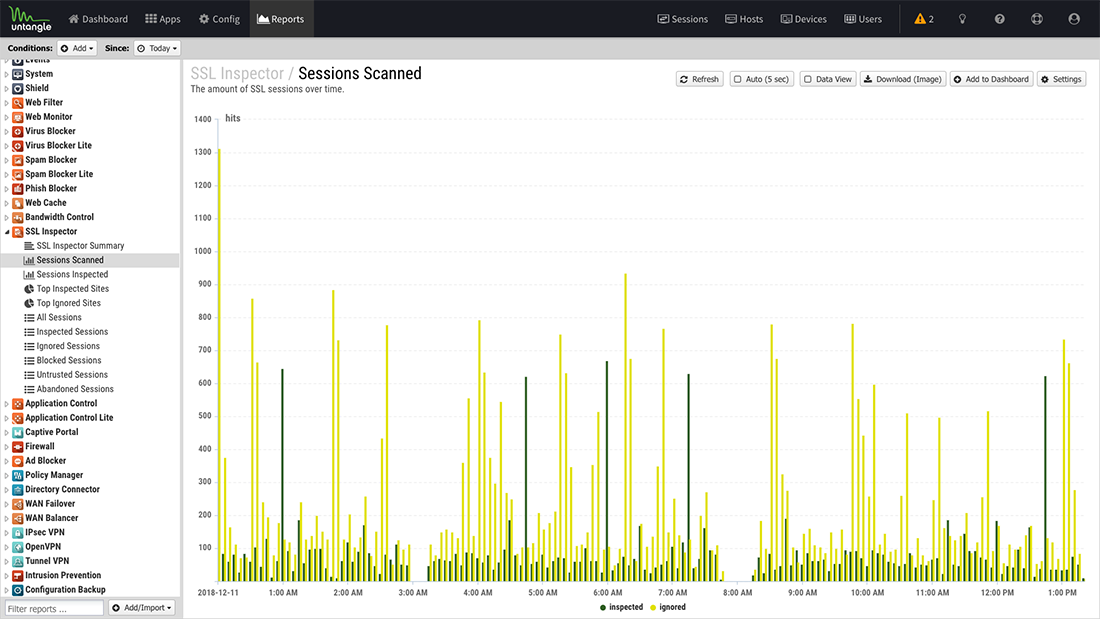Click the support lifebuoy icon
The height and width of the screenshot is (619, 1100).
(1037, 19)
